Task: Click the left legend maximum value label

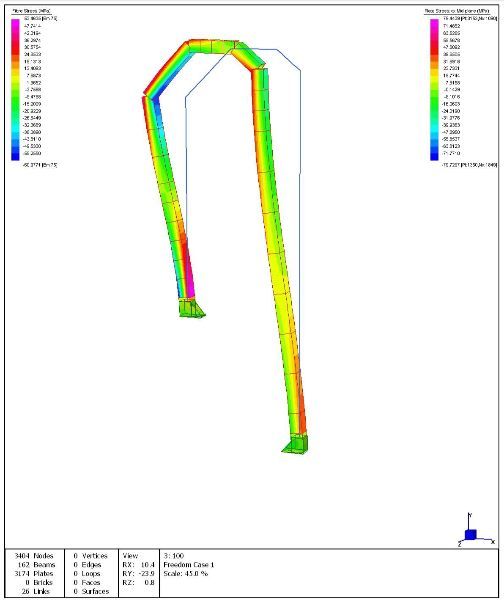Action: click(x=41, y=19)
